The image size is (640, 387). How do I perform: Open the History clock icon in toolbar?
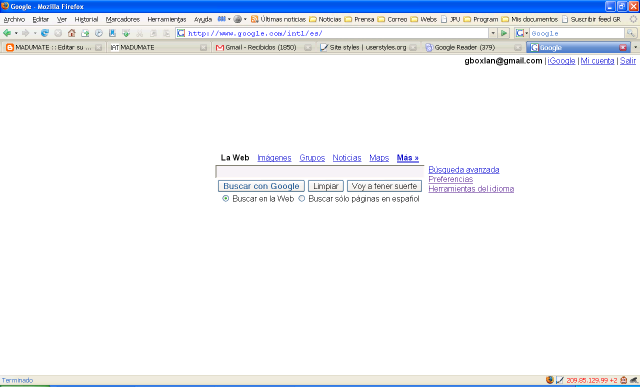click(99, 33)
